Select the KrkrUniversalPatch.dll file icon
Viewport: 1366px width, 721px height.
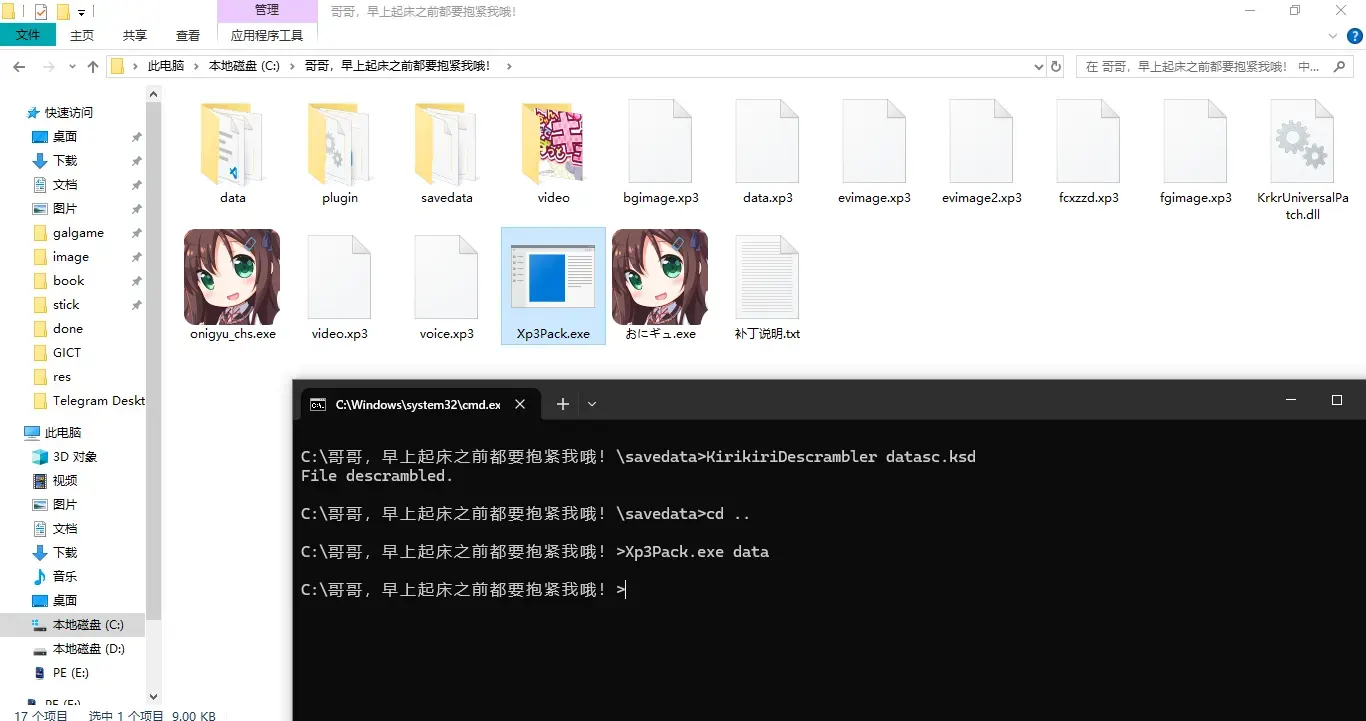(1302, 141)
